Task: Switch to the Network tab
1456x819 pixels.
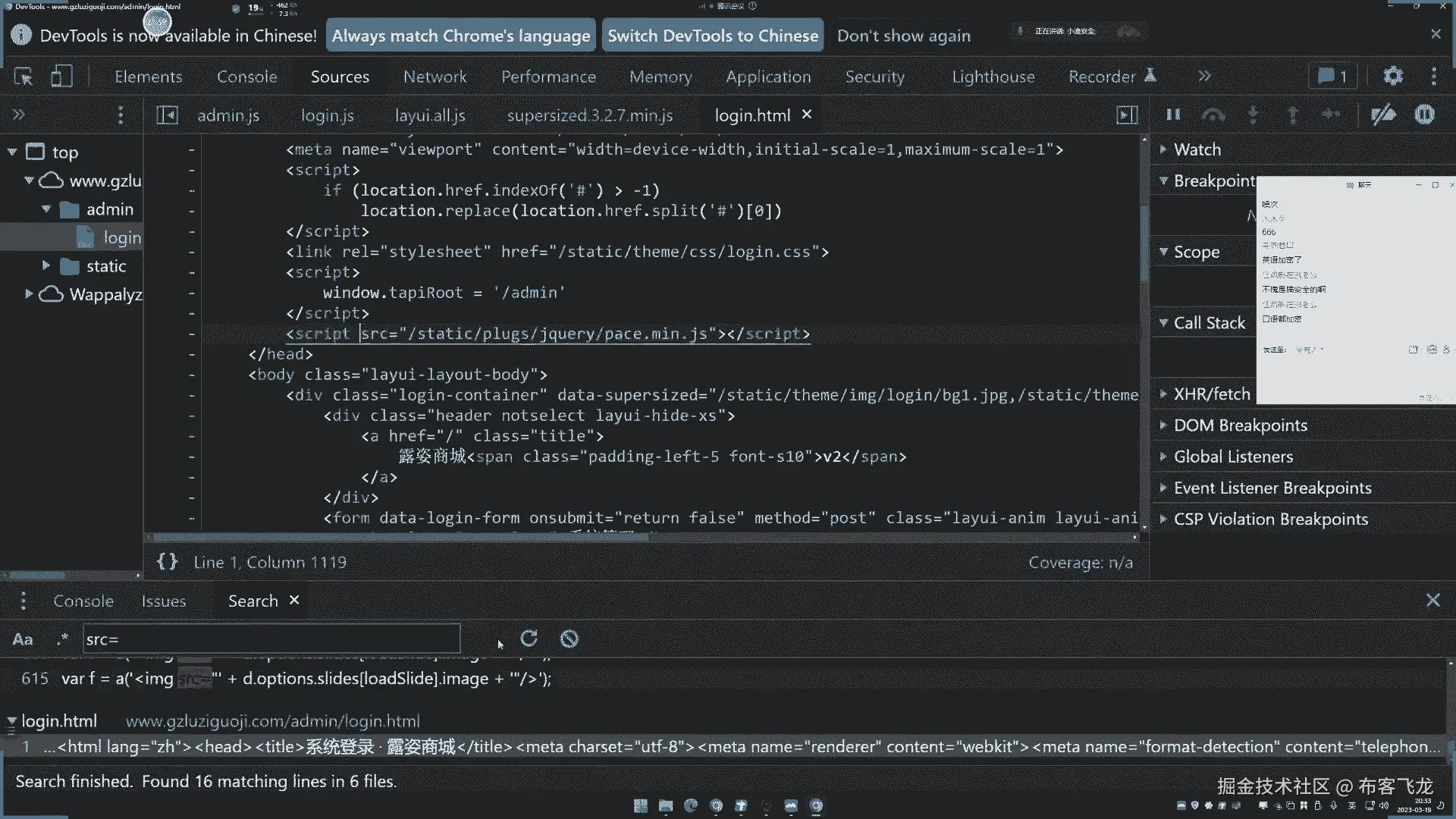Action: [435, 77]
